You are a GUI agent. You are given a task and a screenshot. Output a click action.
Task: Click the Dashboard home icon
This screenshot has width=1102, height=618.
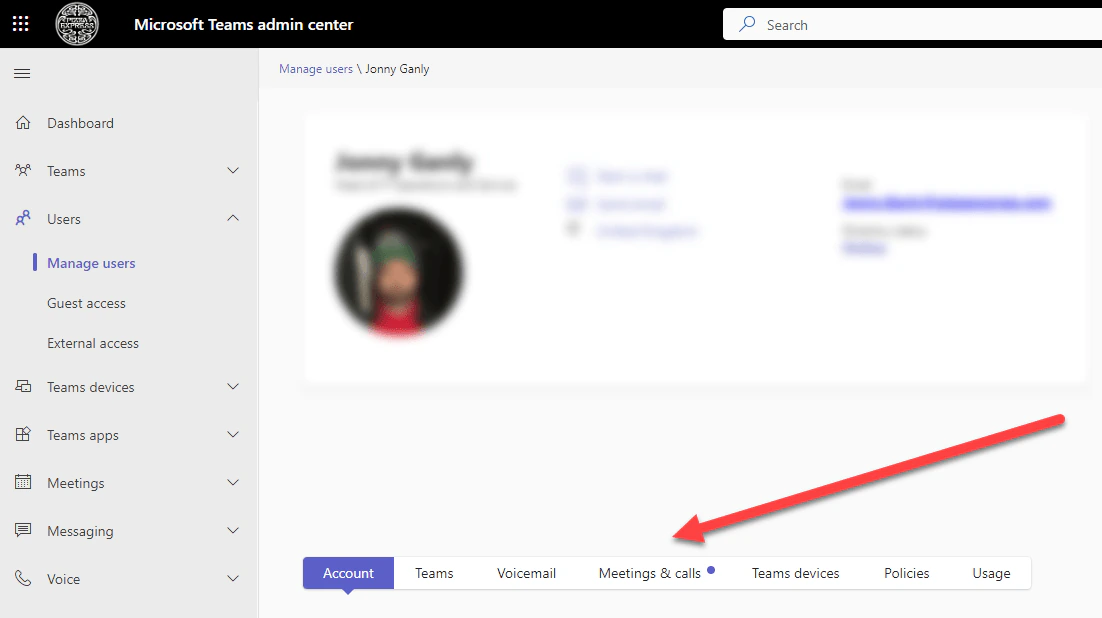(23, 122)
